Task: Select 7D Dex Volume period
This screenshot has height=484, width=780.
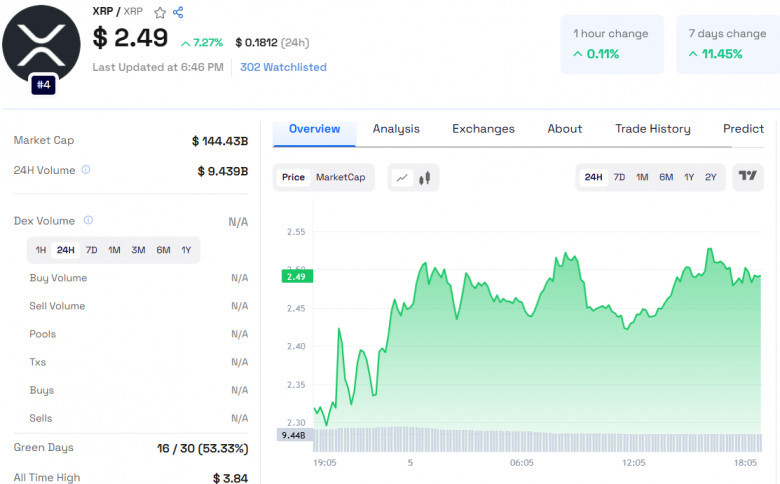Action: [92, 250]
